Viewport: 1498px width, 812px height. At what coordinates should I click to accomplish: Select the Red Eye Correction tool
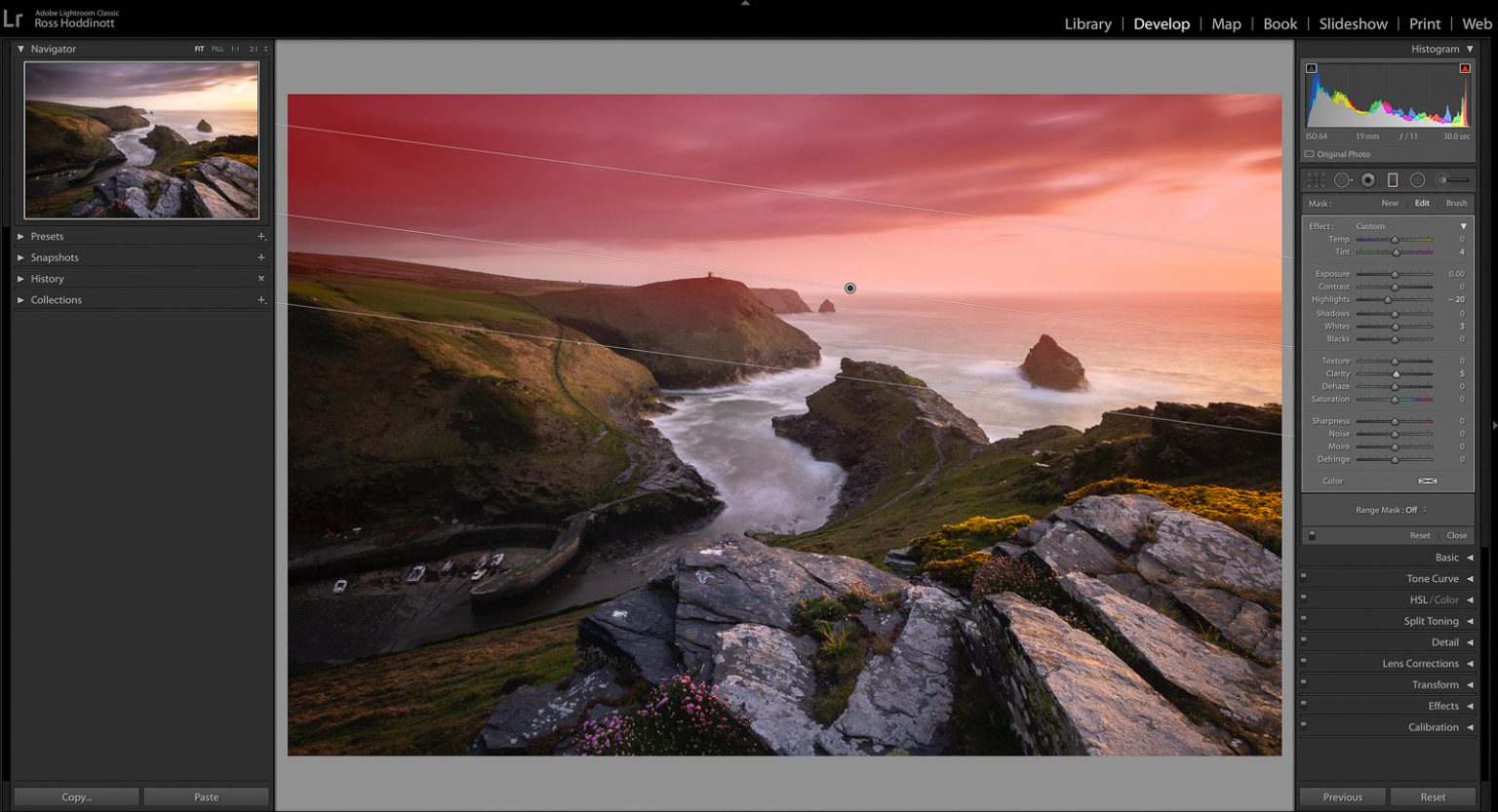pos(1368,180)
